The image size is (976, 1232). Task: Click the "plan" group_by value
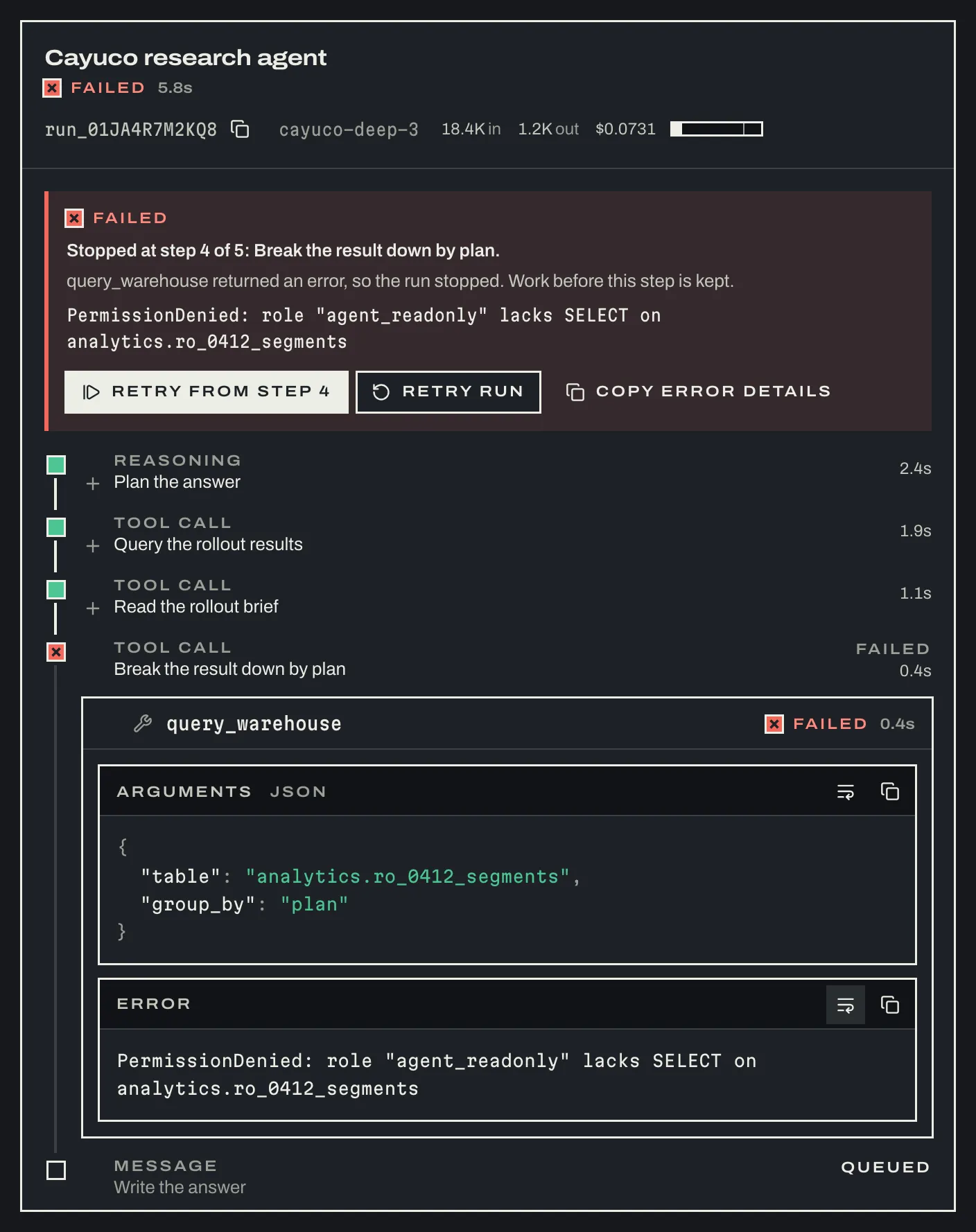pyautogui.click(x=314, y=904)
